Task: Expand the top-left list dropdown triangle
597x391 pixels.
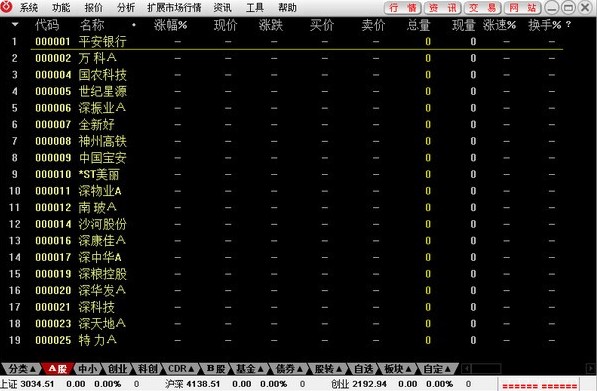Action: point(15,24)
